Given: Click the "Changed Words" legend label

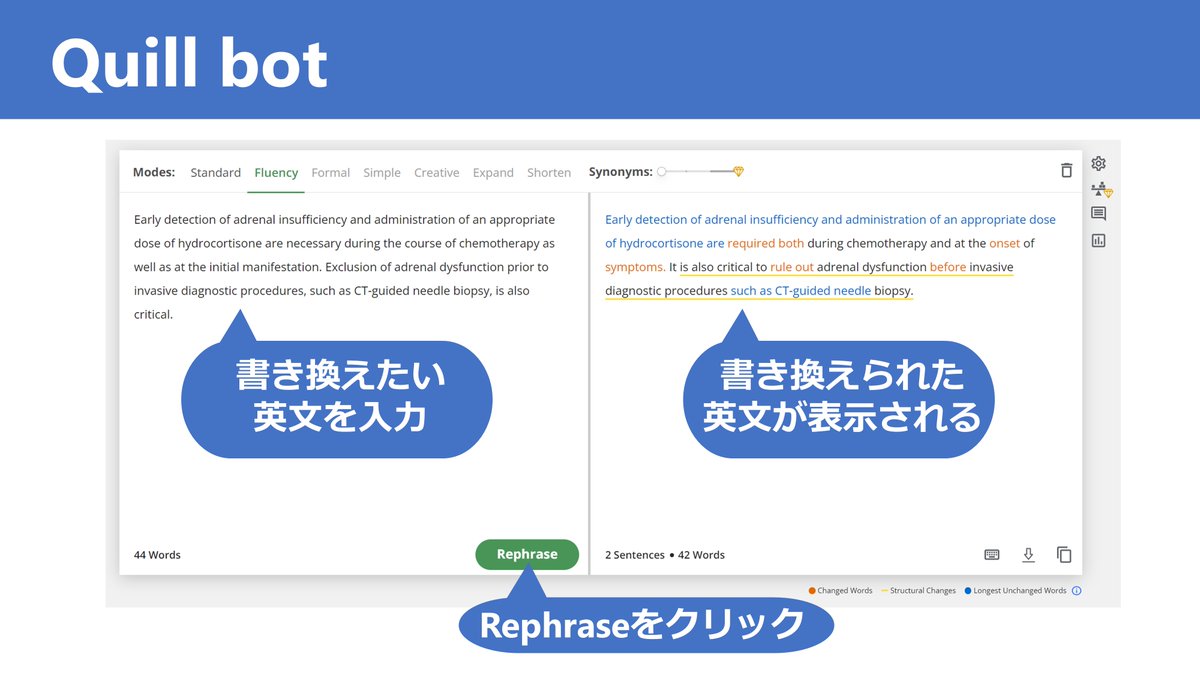Looking at the screenshot, I should (845, 591).
